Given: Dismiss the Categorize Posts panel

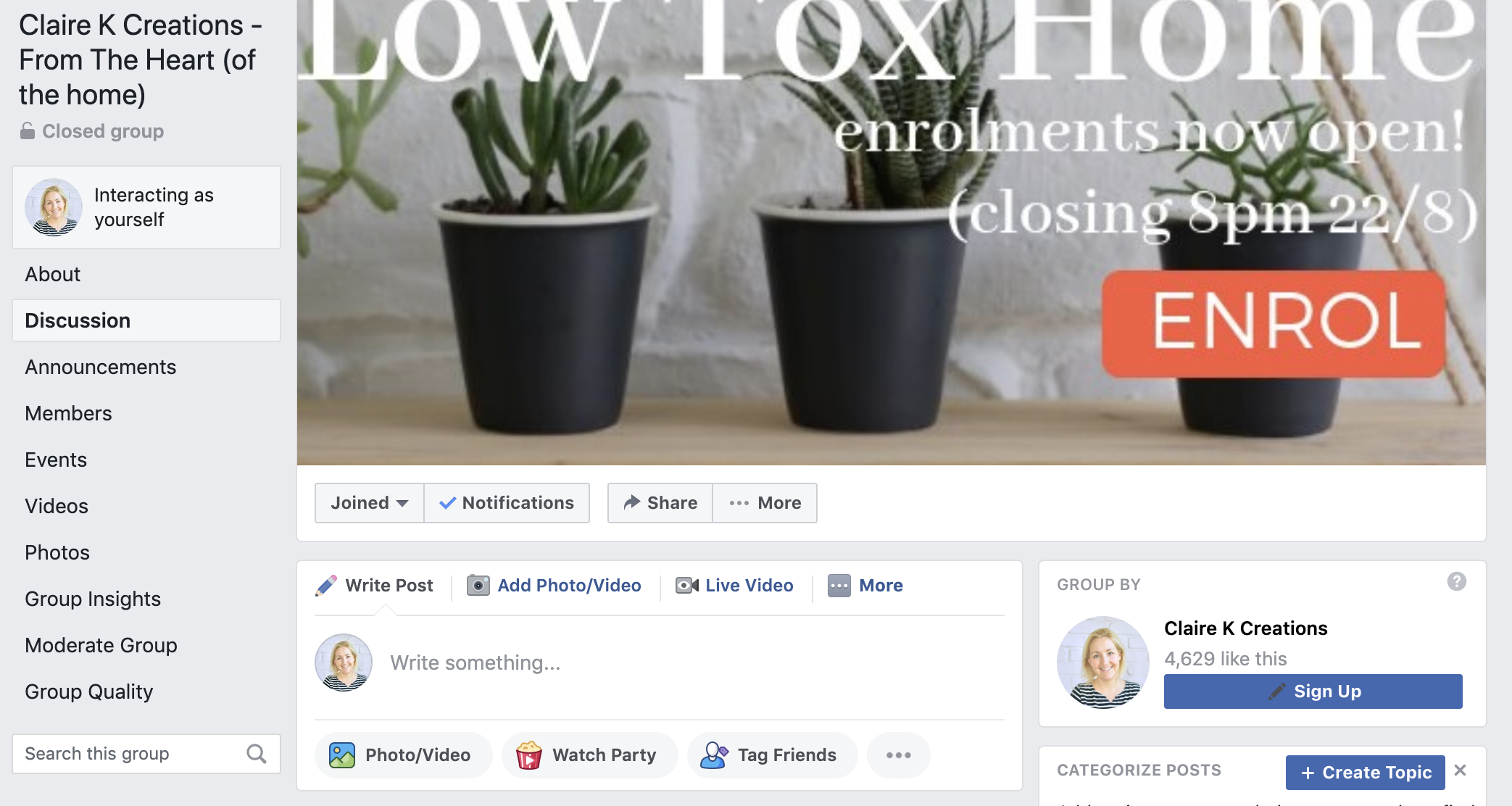Looking at the screenshot, I should tap(1461, 770).
